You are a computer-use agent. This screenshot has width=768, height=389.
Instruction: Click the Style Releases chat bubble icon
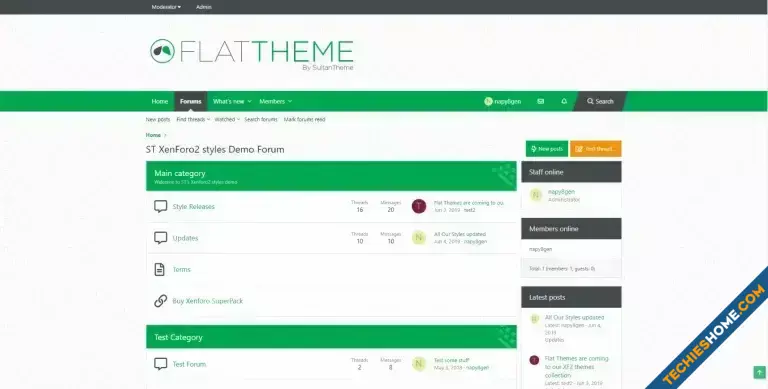161,206
